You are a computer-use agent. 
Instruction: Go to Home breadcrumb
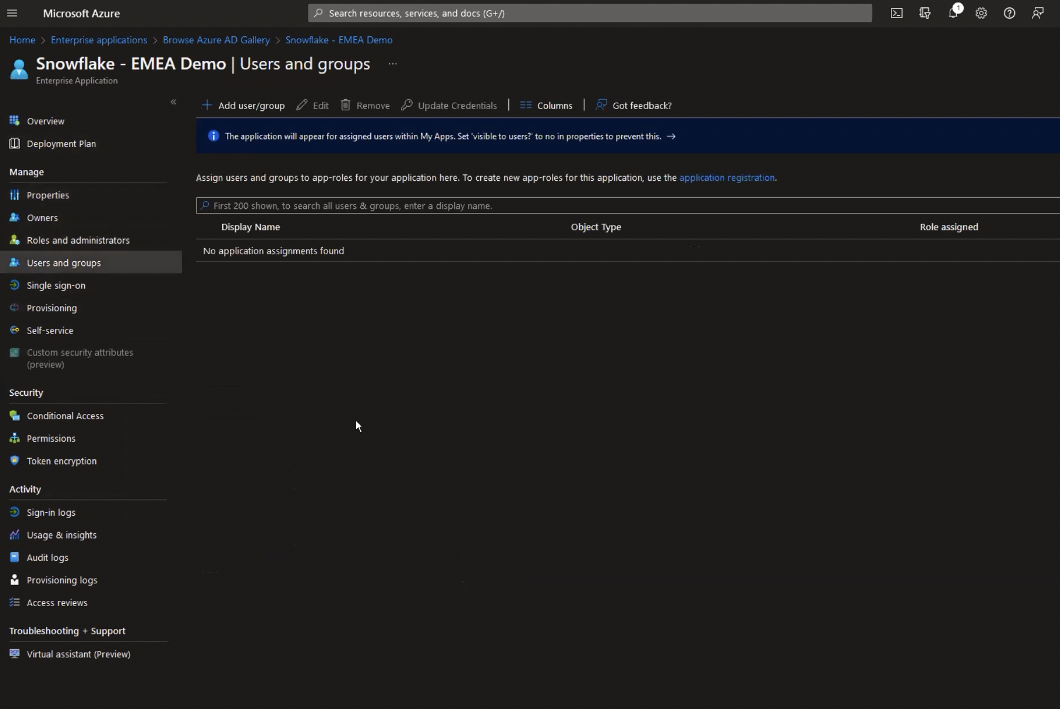pos(22,40)
